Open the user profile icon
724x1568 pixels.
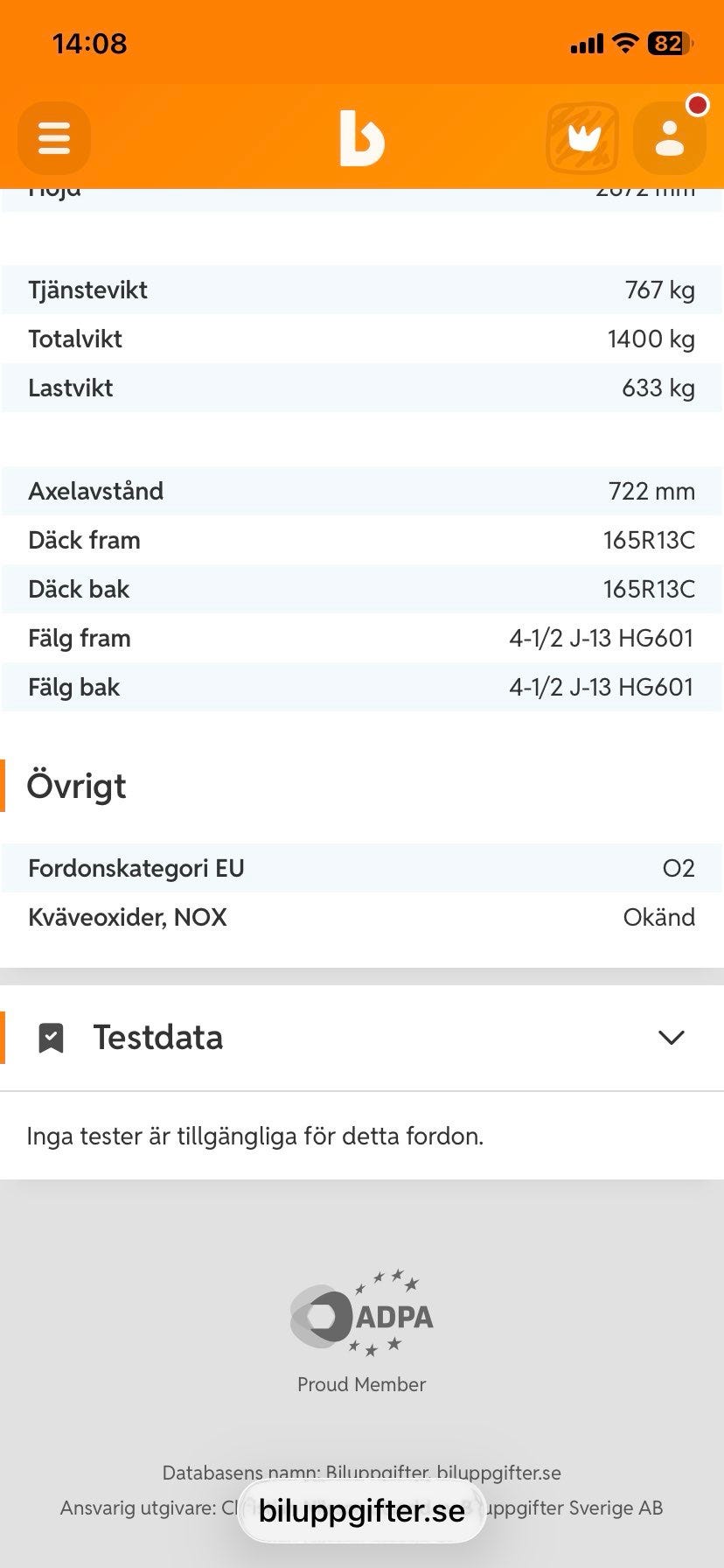point(670,138)
